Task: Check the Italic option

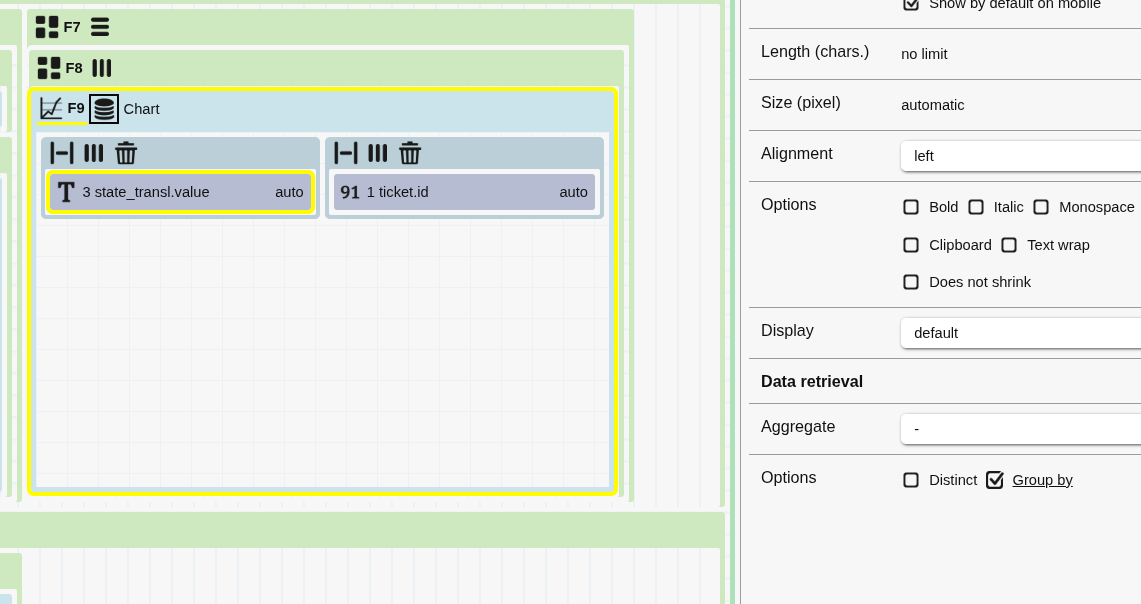Action: pos(976,207)
